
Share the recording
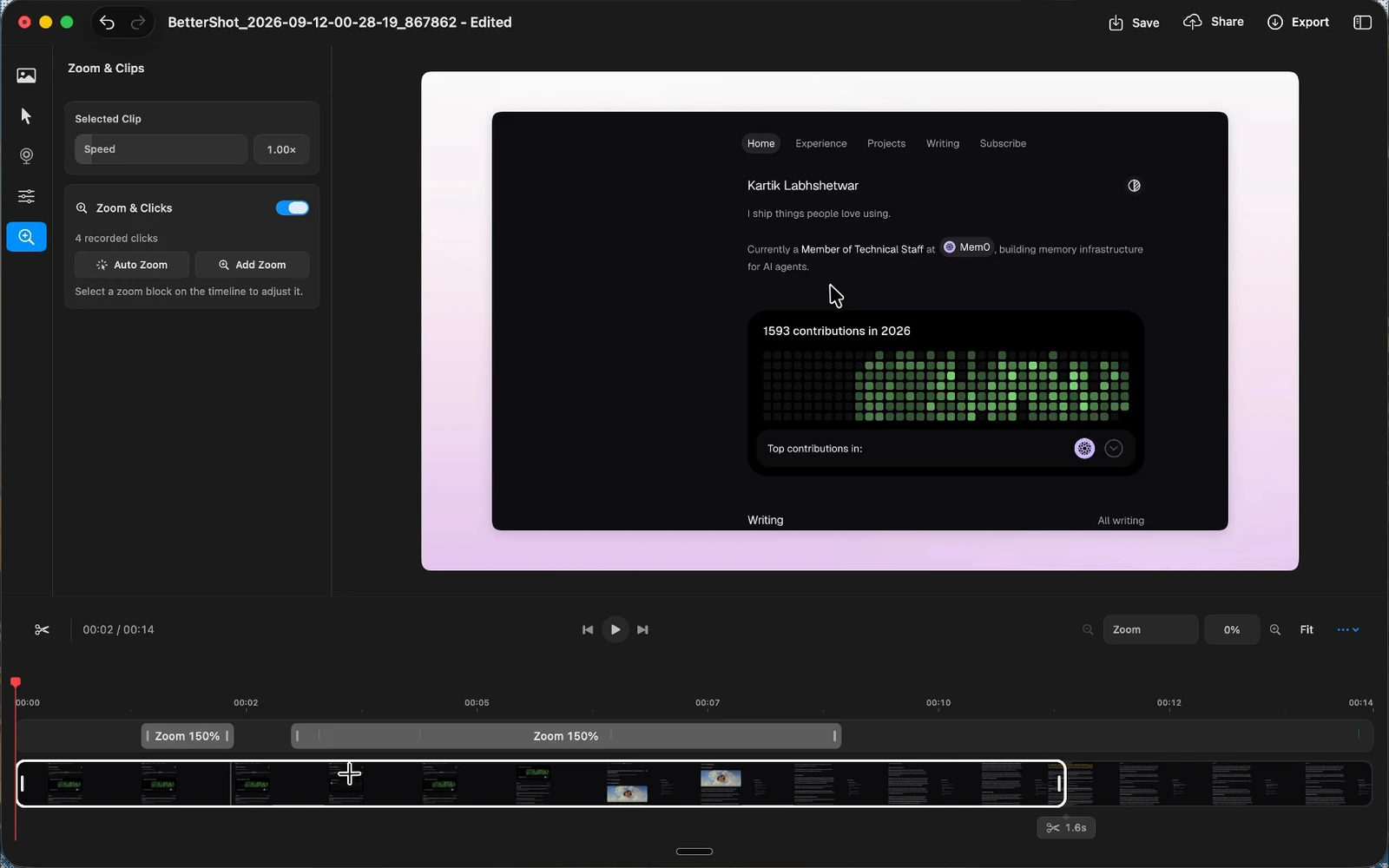(1214, 22)
